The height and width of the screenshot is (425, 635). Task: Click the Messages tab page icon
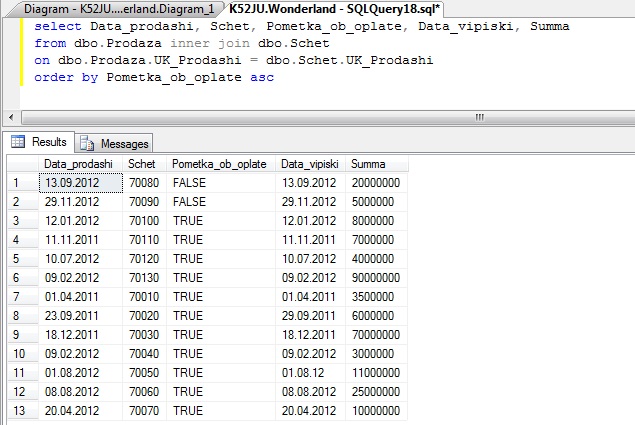[87, 143]
